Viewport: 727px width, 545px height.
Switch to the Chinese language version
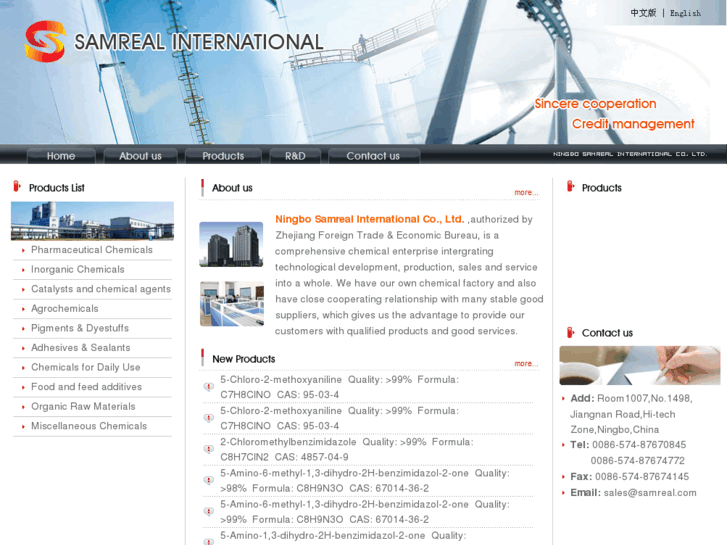(643, 13)
